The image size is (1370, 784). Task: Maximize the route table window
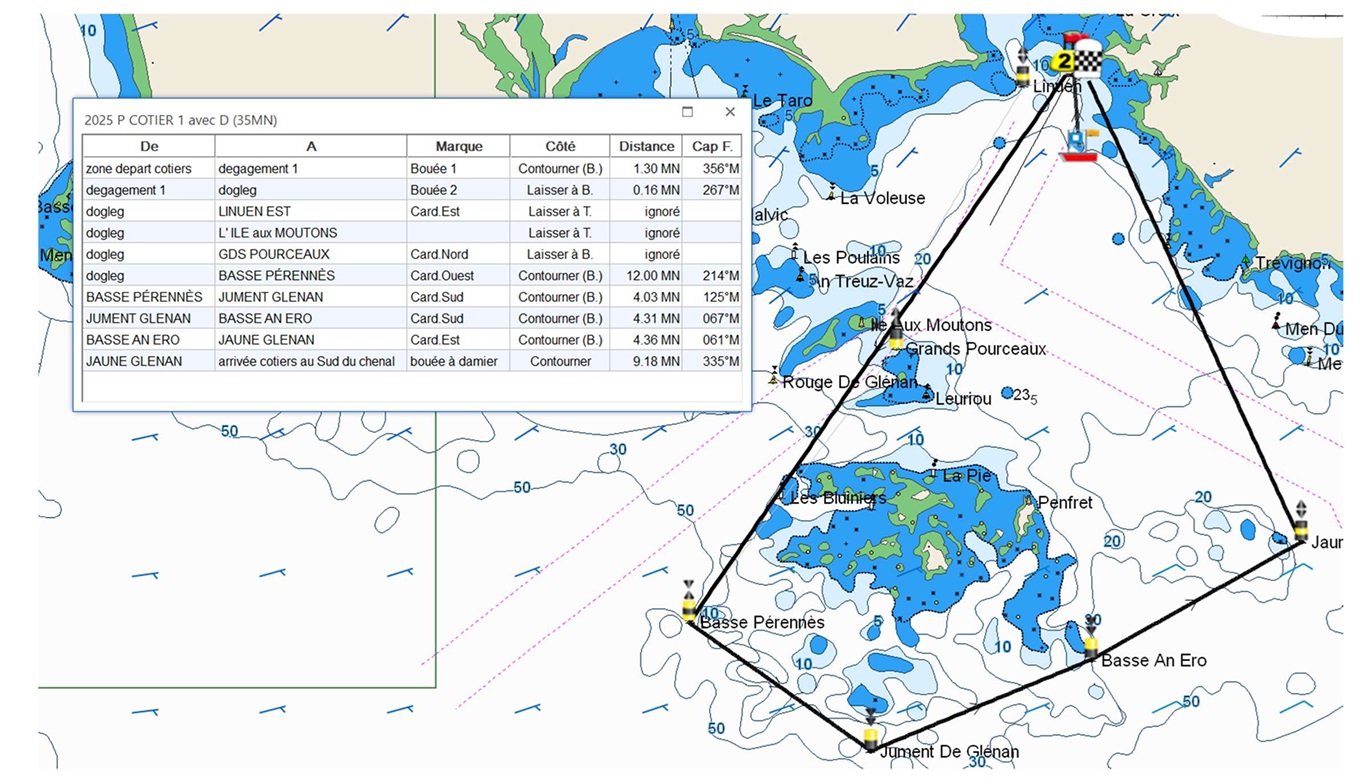[687, 112]
